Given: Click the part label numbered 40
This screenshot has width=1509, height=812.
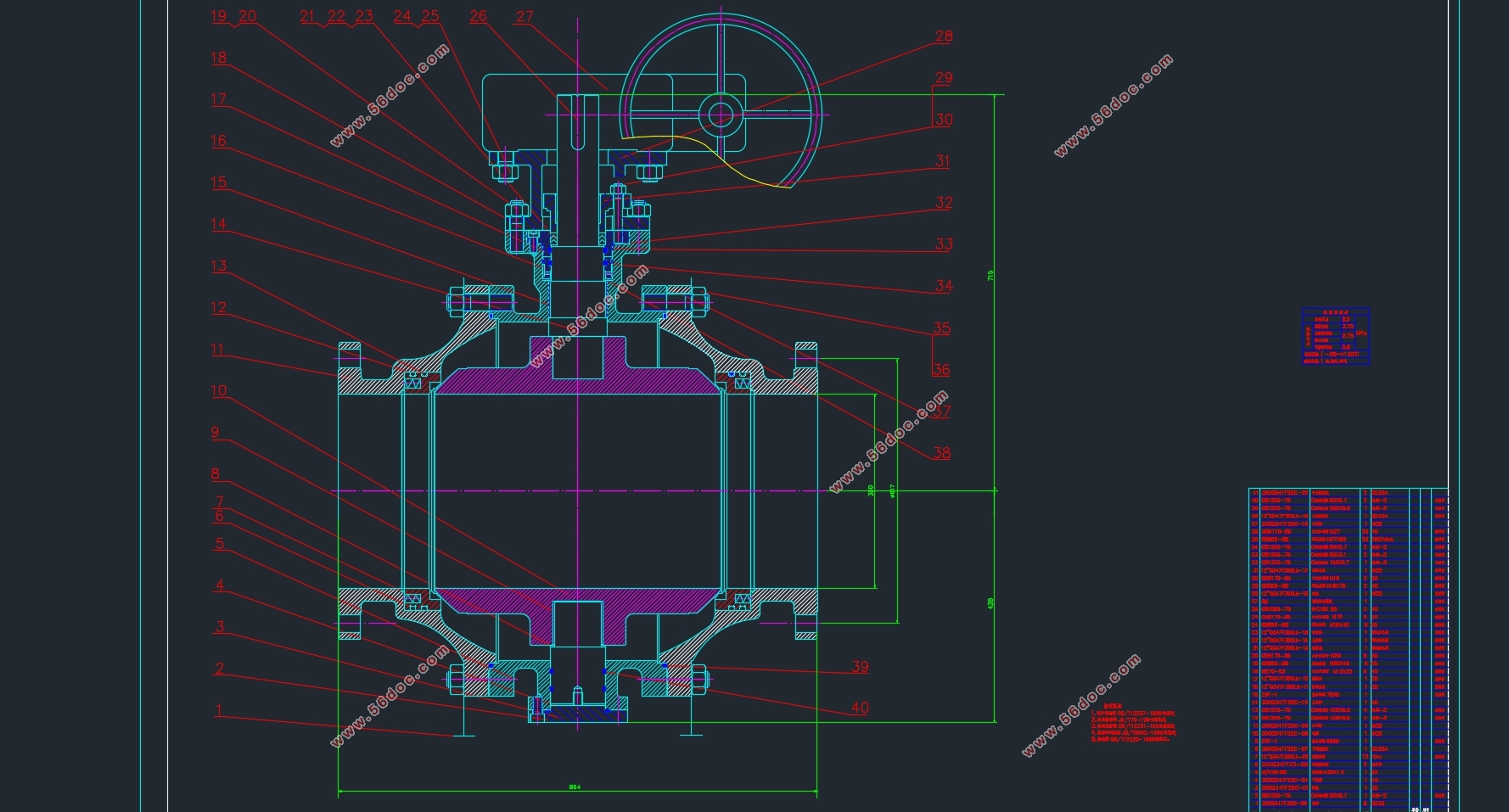Looking at the screenshot, I should (860, 708).
